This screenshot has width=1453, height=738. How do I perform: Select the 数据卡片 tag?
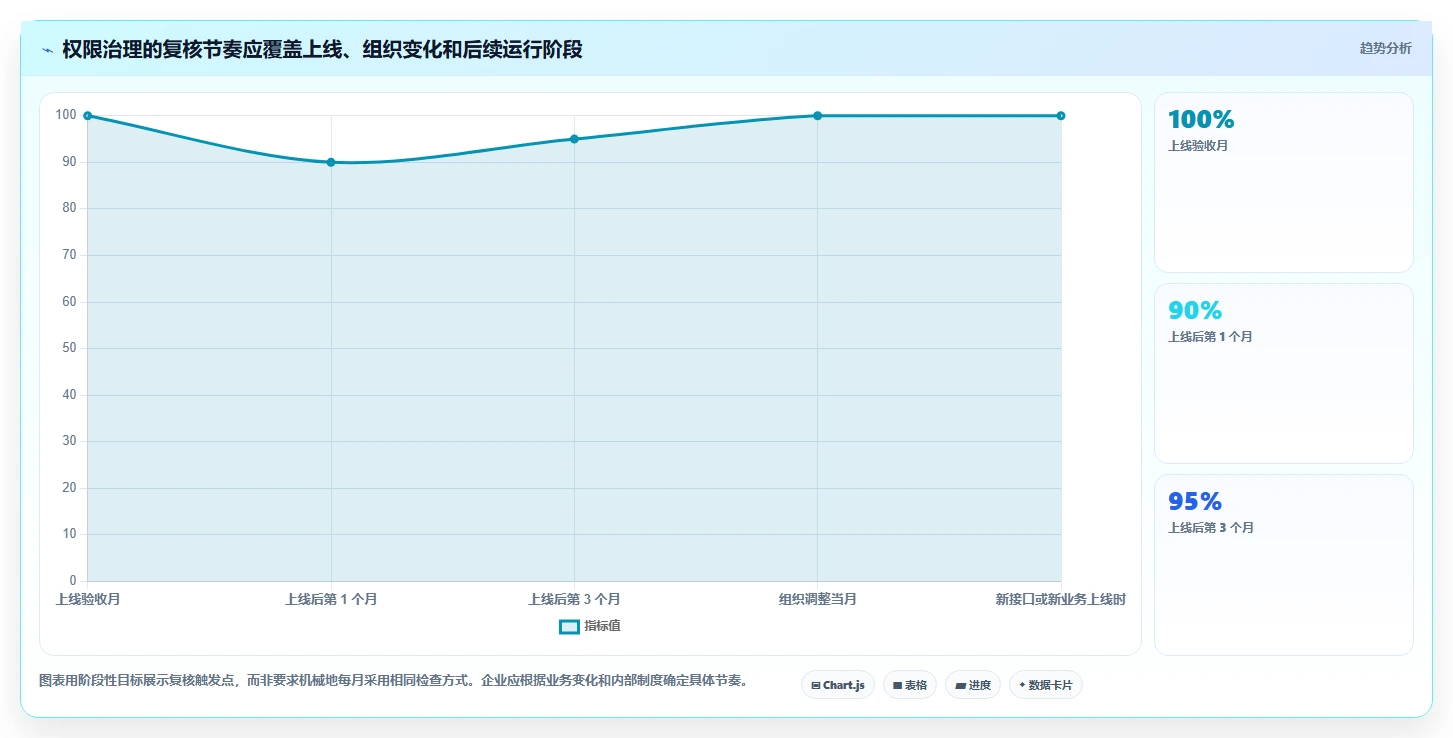[x=1046, y=685]
